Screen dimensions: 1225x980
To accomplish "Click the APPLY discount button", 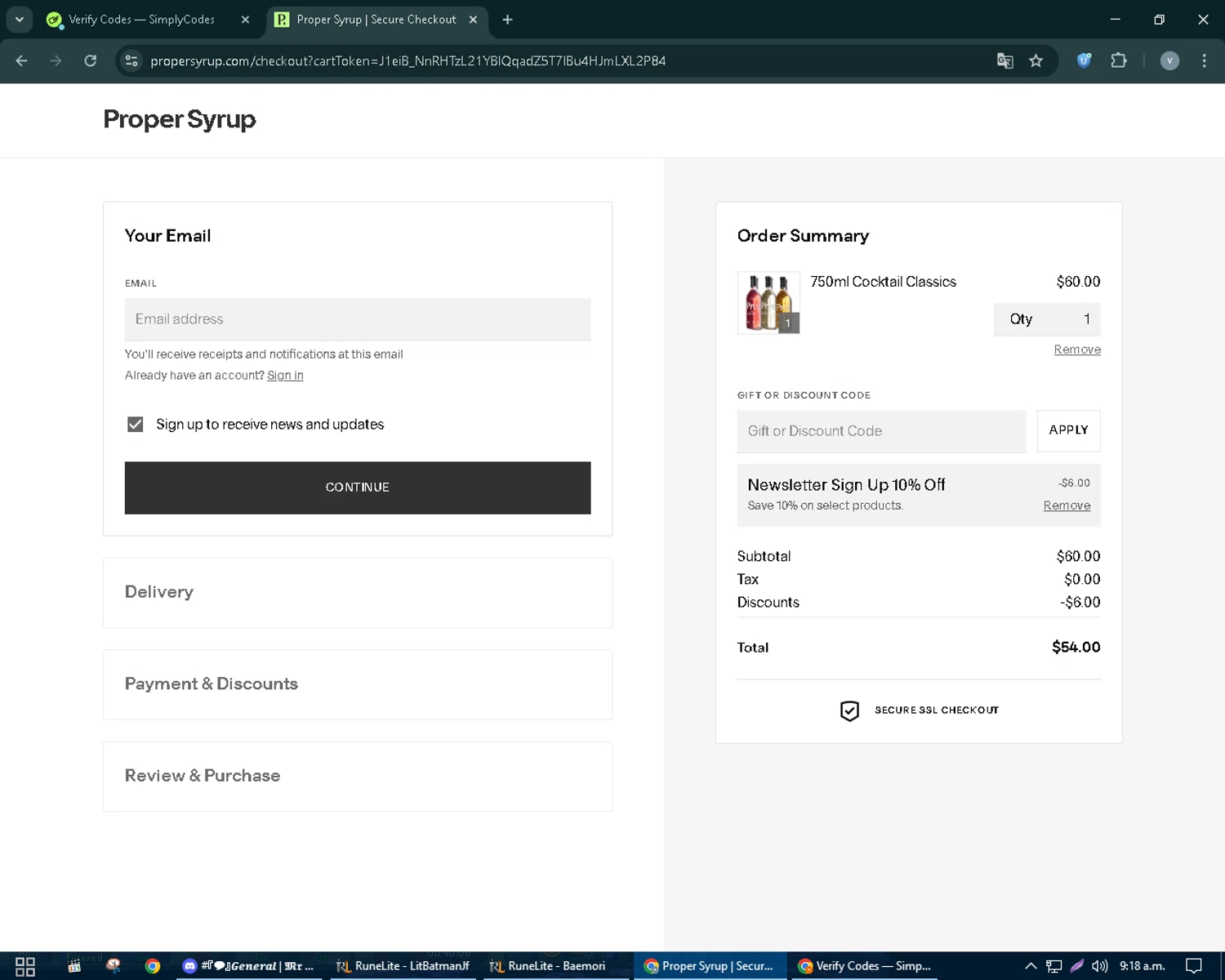I will tap(1068, 430).
